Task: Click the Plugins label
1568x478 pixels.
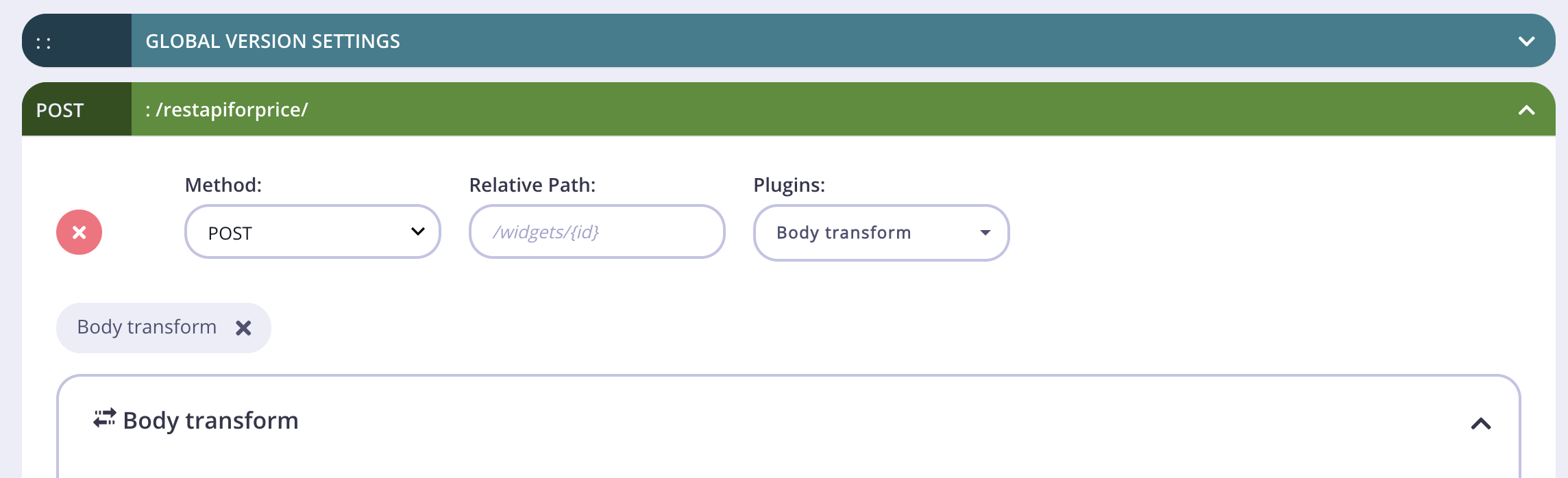Action: tap(789, 185)
